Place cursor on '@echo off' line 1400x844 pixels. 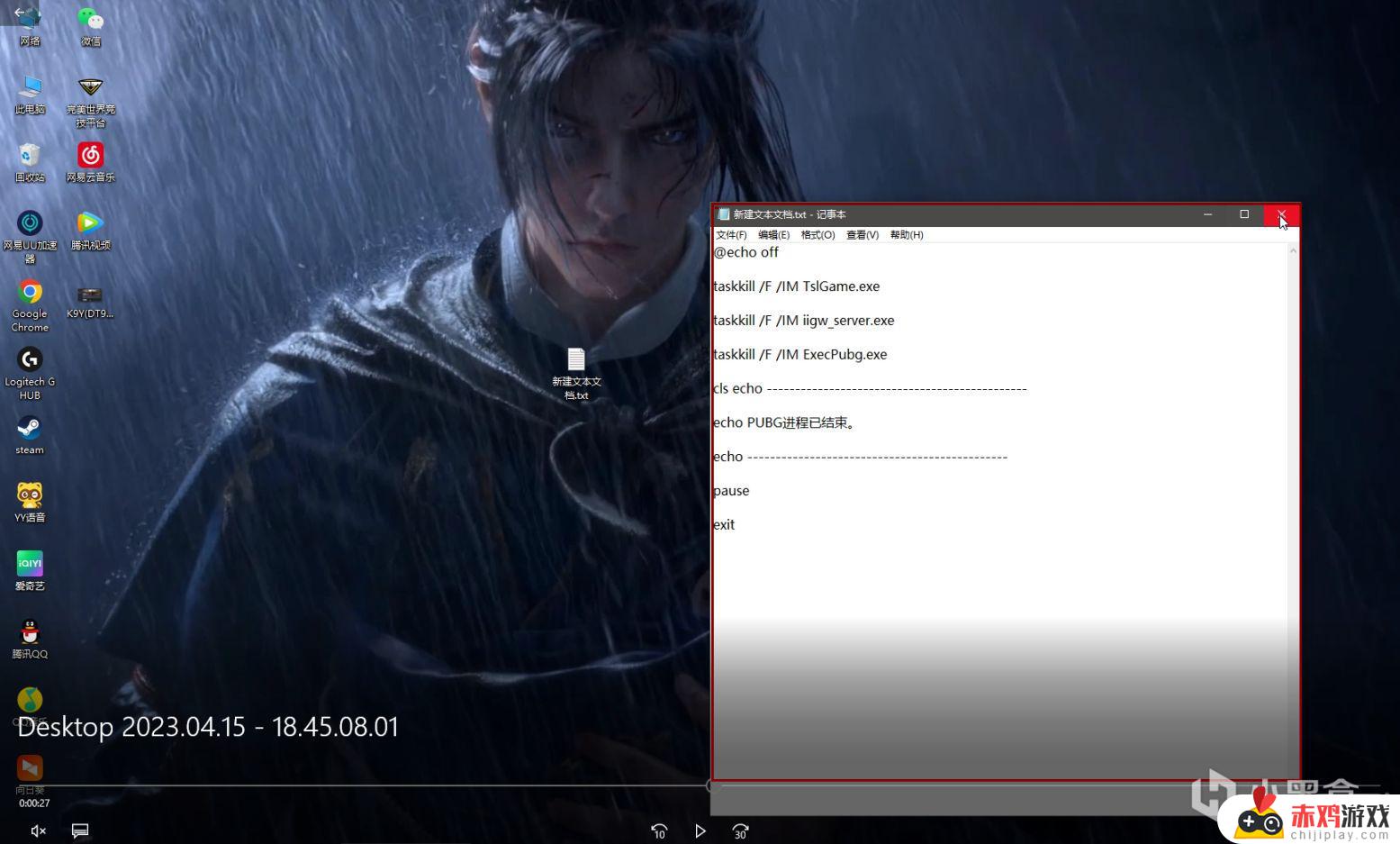click(746, 252)
